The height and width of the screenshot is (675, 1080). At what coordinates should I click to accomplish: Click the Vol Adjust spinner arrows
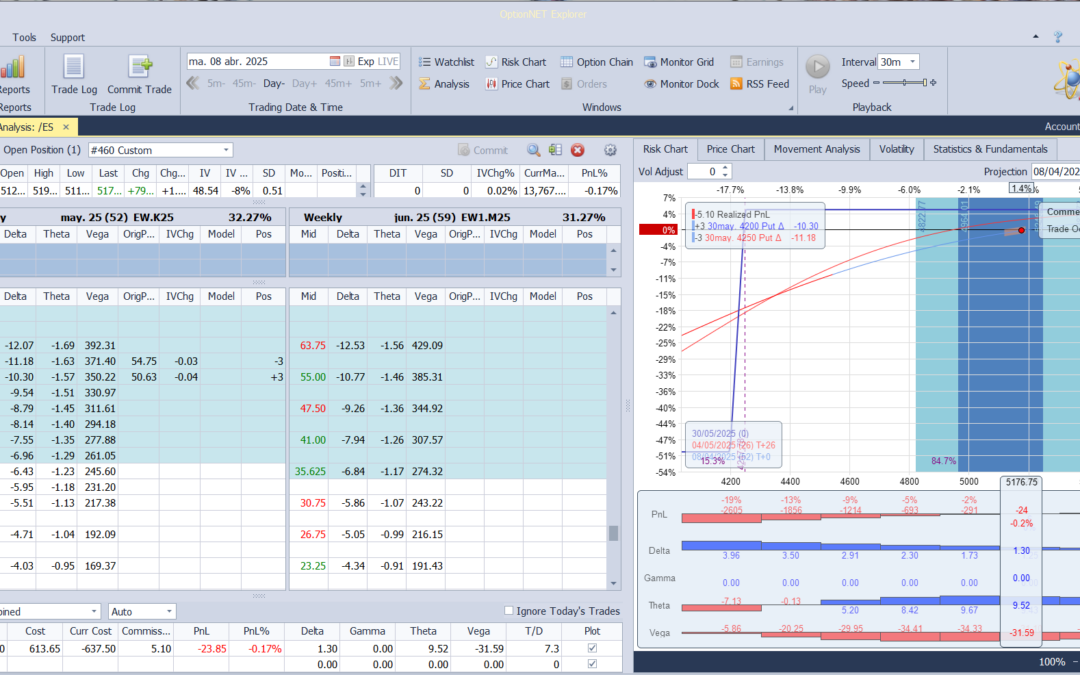tap(725, 172)
